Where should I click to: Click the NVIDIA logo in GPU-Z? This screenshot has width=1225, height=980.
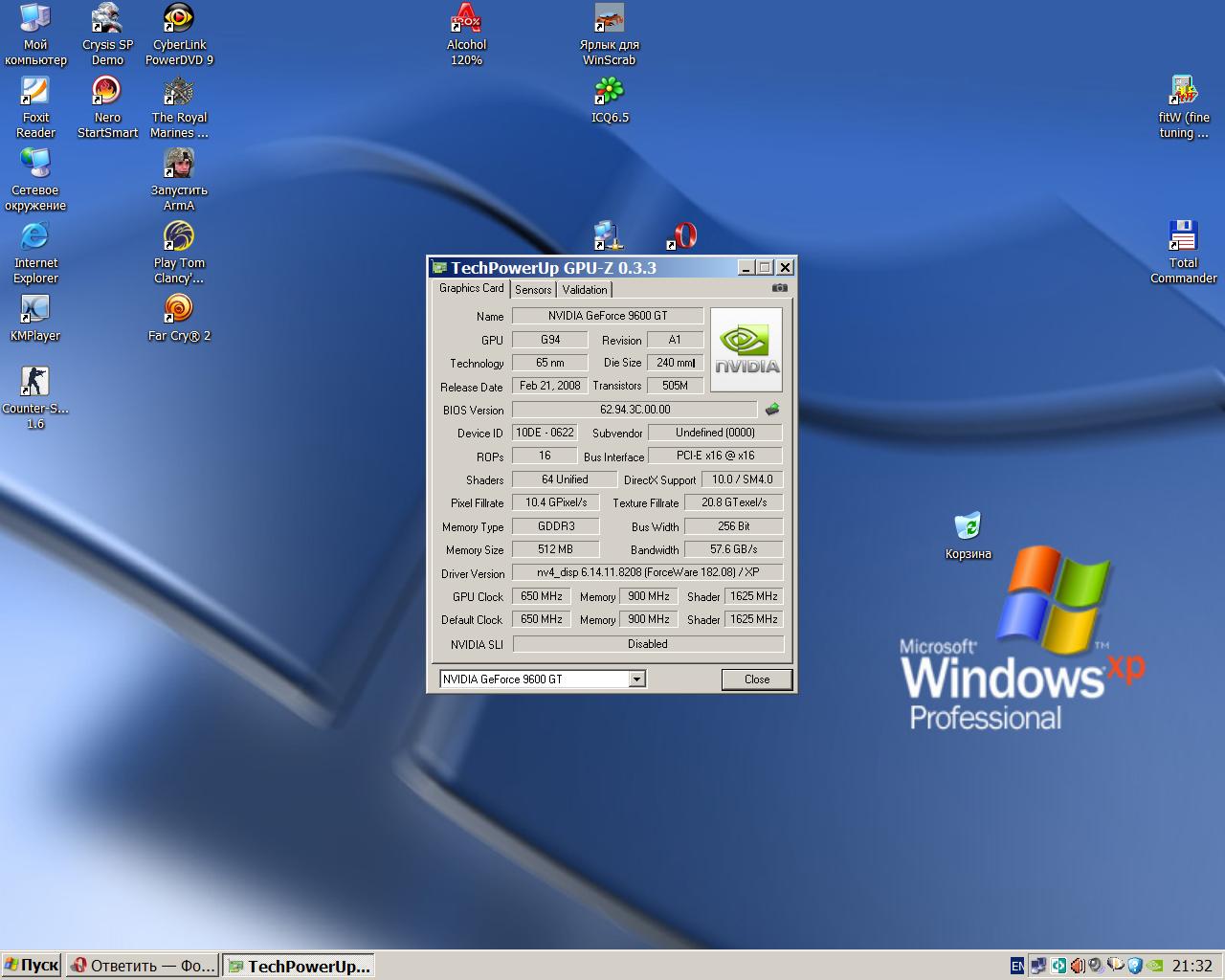point(746,349)
